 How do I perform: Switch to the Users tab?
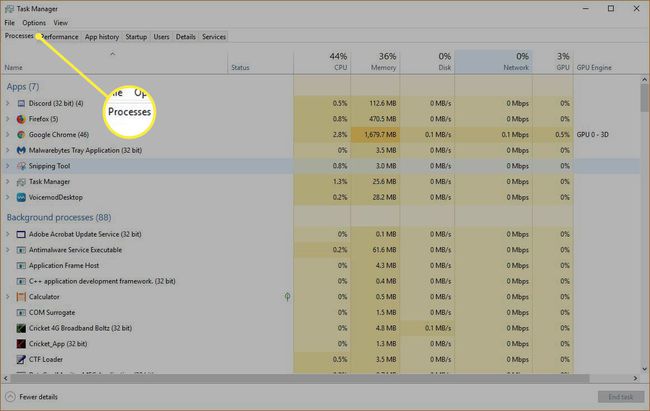[161, 37]
